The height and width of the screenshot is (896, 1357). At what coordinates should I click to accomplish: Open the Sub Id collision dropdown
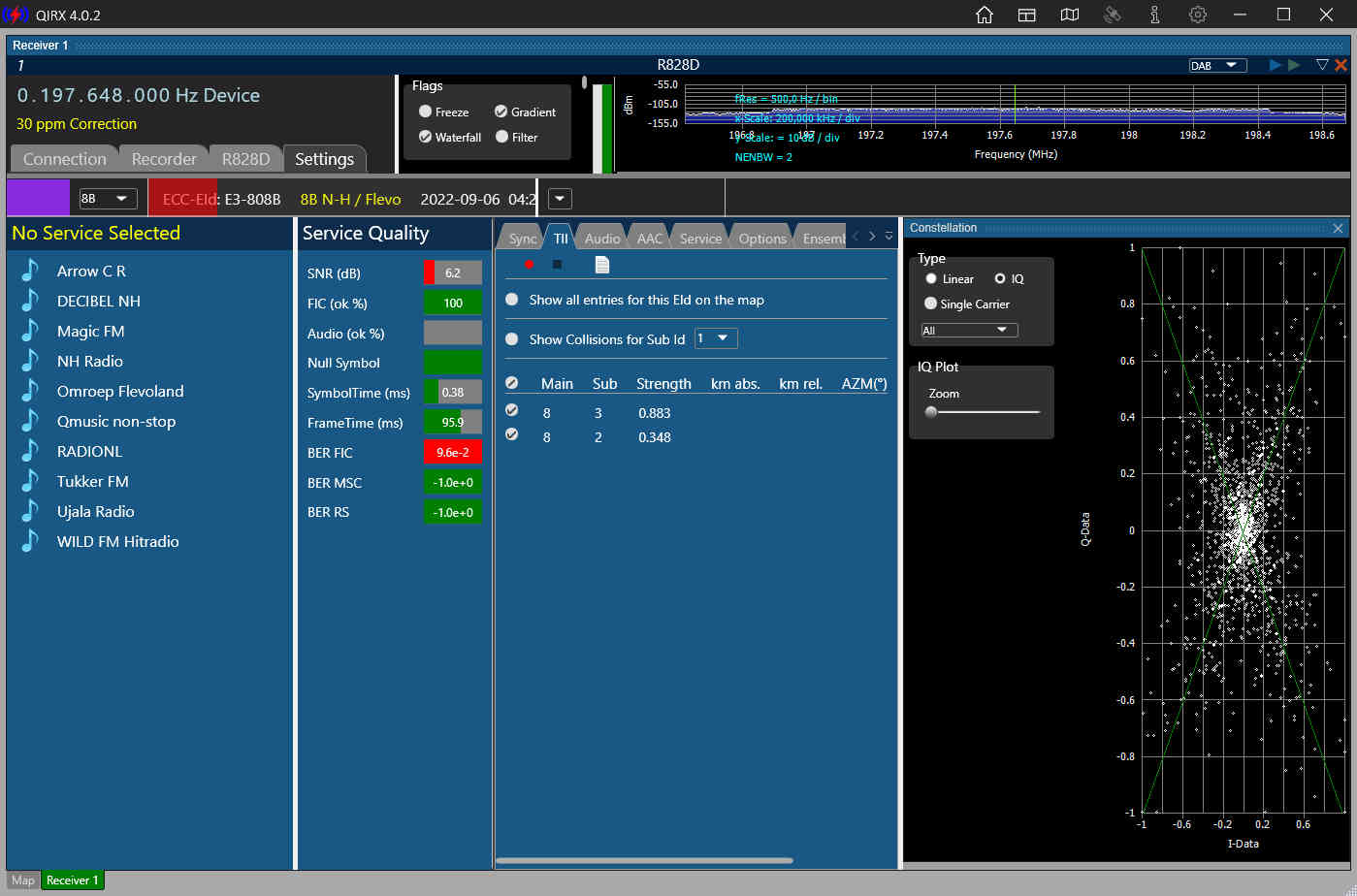coord(716,338)
